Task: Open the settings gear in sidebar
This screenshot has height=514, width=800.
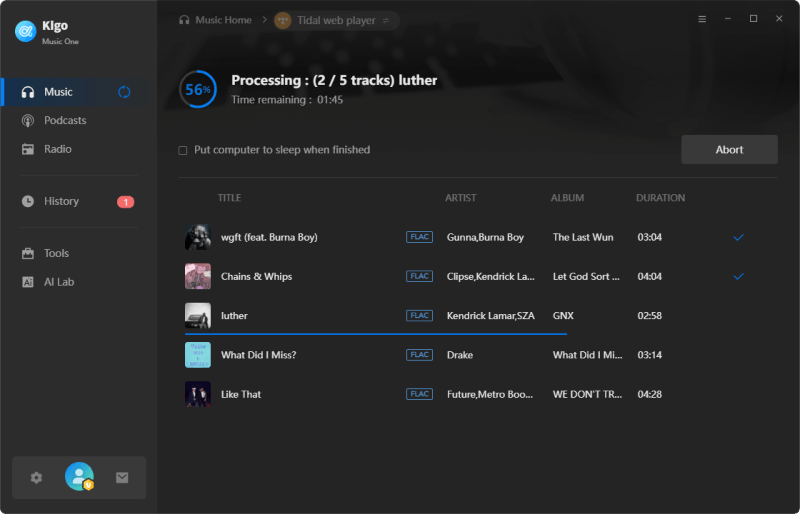Action: pyautogui.click(x=36, y=478)
